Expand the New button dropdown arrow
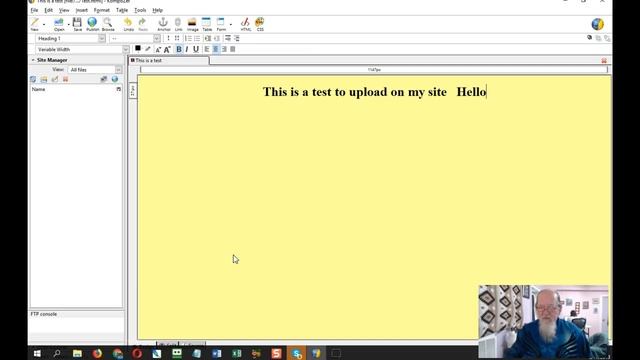This screenshot has height=360, width=640. 44,24
